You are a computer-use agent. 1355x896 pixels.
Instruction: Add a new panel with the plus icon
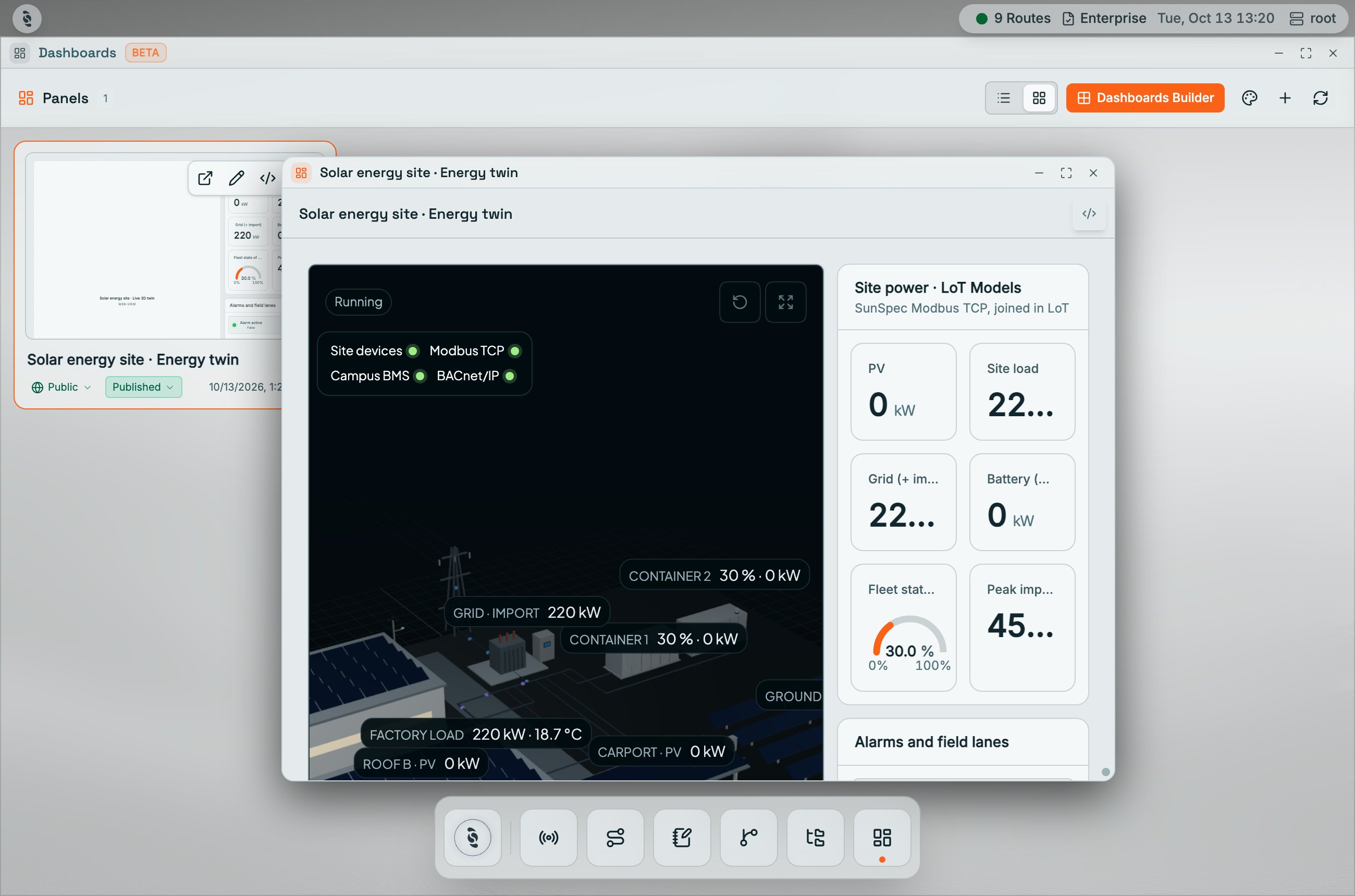[1285, 98]
